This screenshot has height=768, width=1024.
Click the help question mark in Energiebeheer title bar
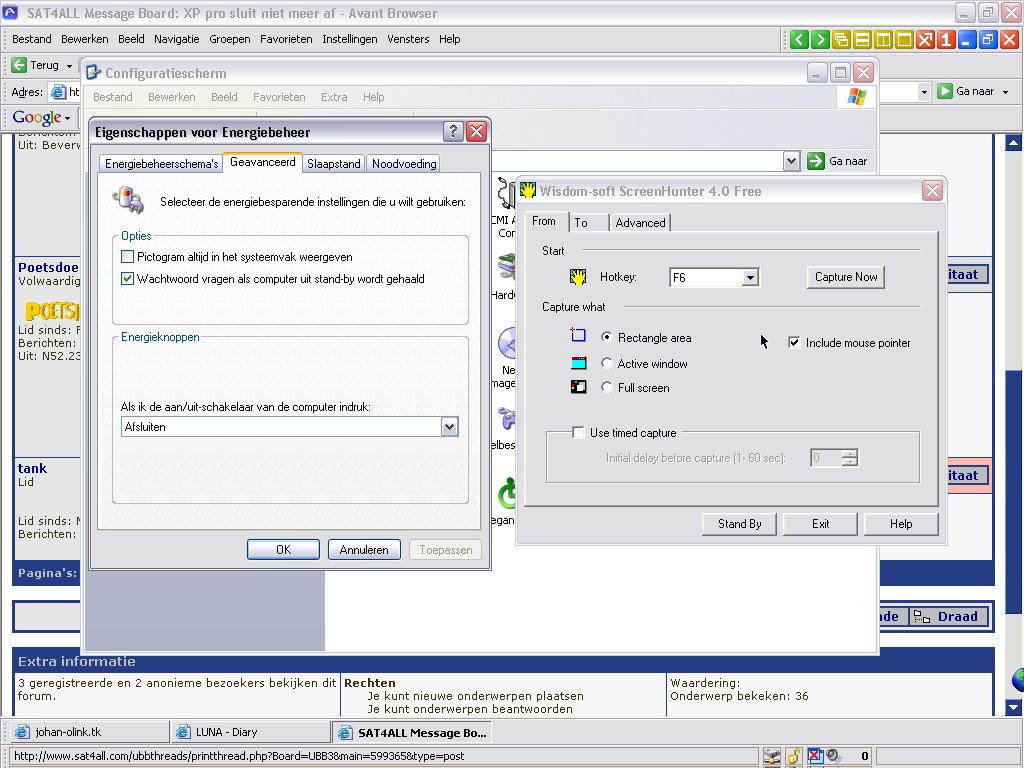(x=453, y=131)
